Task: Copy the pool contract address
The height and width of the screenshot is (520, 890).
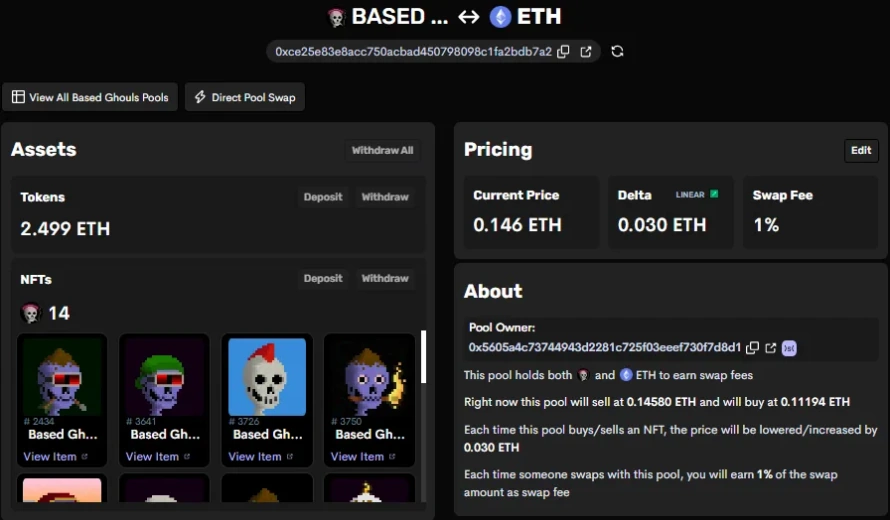Action: pyautogui.click(x=563, y=52)
